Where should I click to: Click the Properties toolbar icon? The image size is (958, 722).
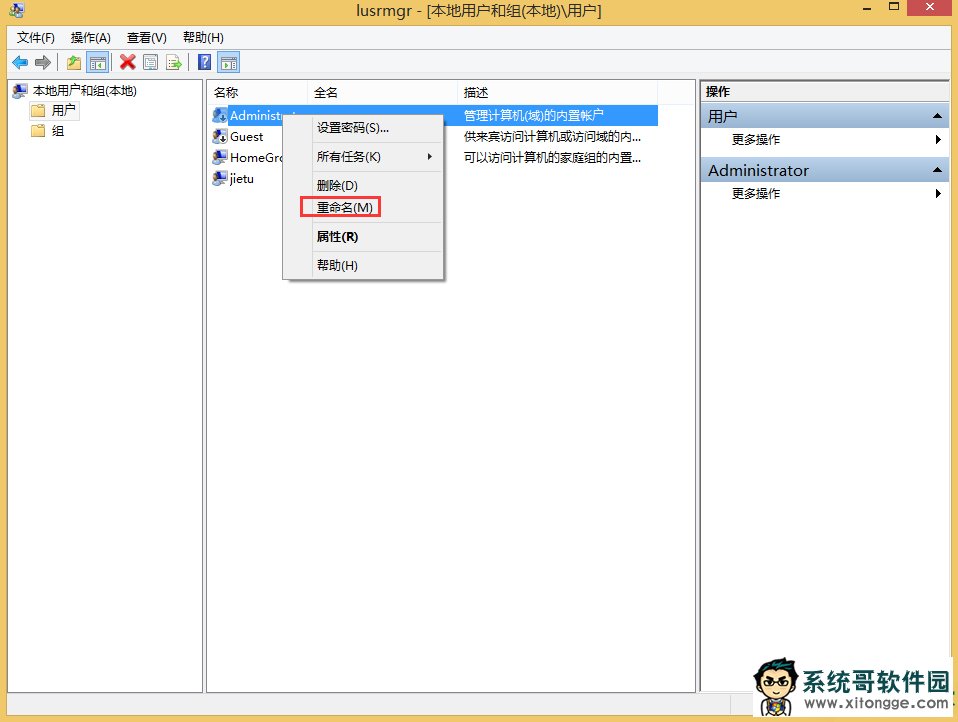click(x=150, y=62)
